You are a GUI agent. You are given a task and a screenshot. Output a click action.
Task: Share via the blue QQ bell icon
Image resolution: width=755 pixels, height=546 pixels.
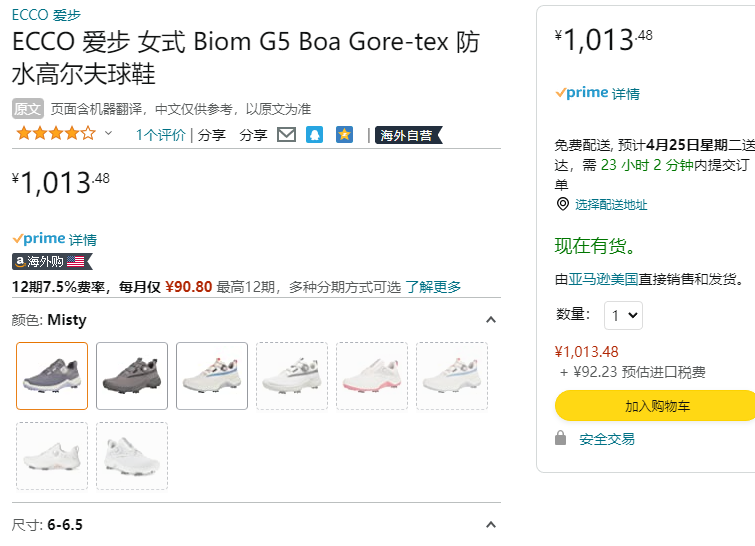point(314,134)
